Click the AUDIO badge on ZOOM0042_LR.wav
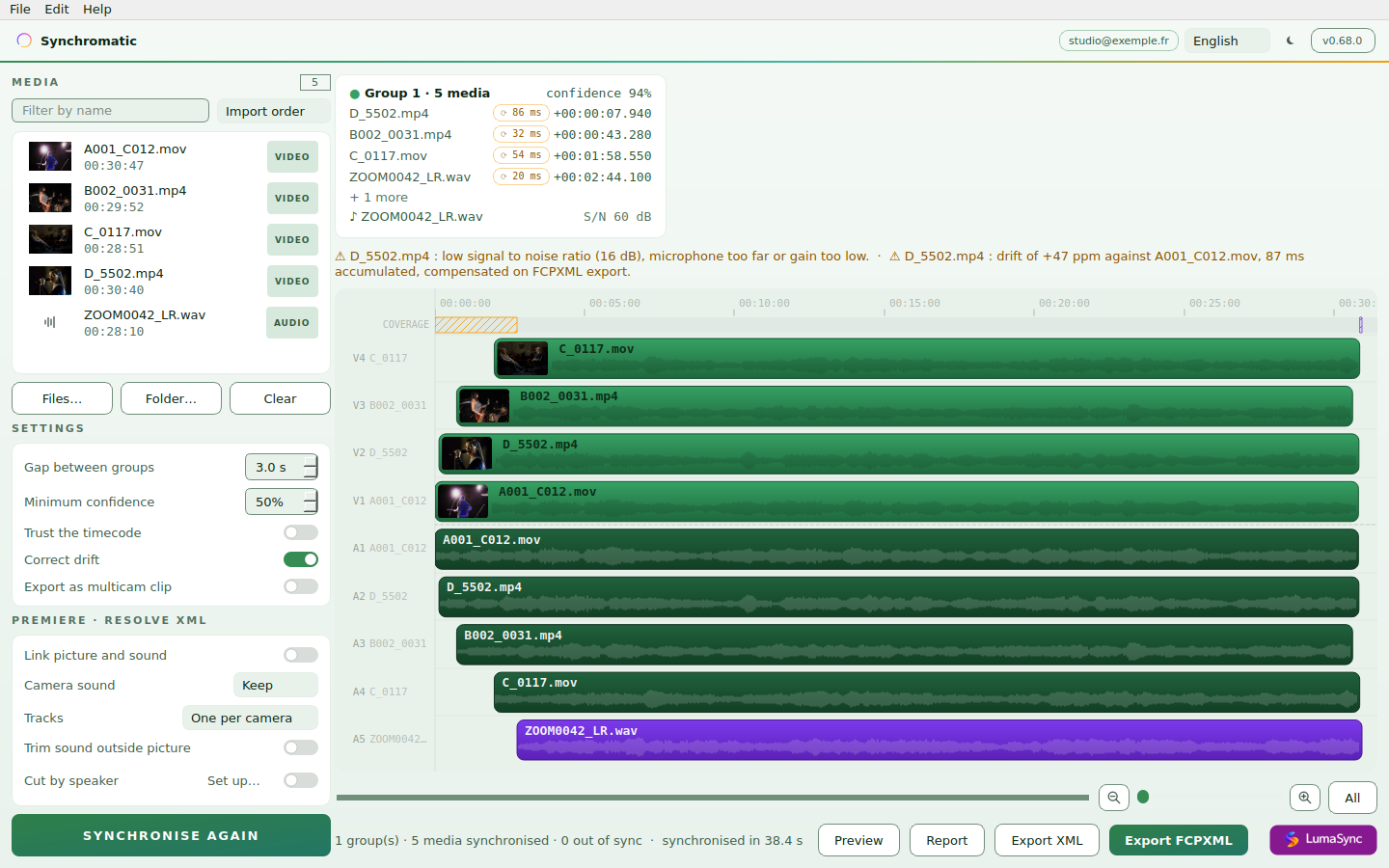Viewport: 1389px width, 868px height. tap(292, 323)
